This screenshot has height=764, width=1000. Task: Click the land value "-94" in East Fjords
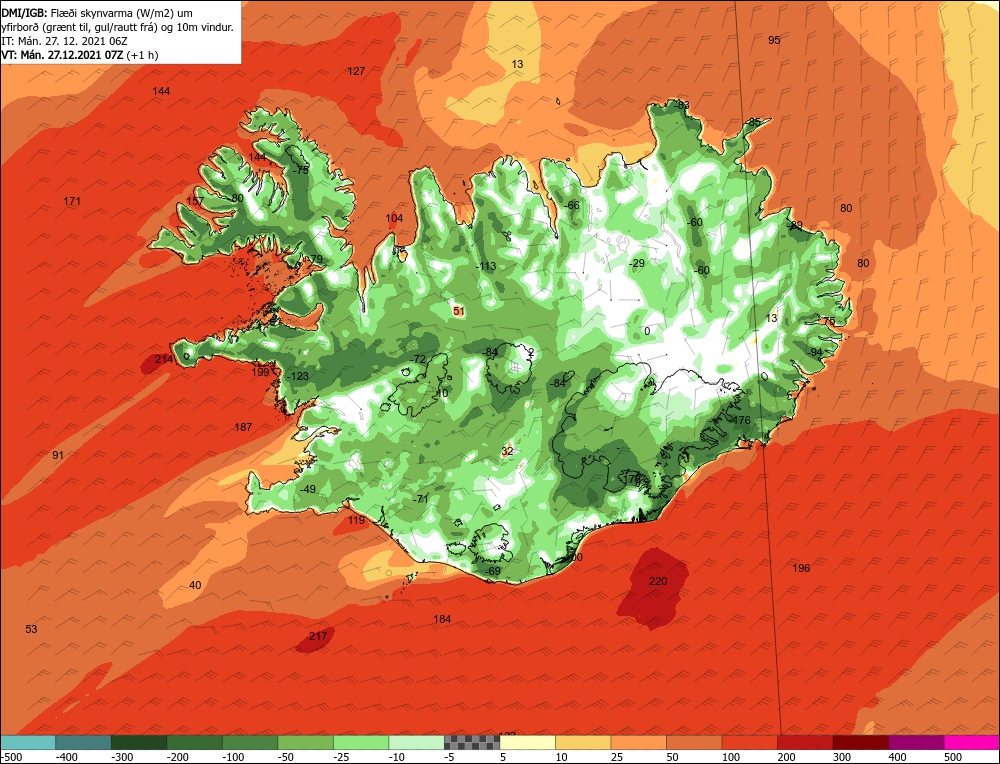(x=815, y=353)
